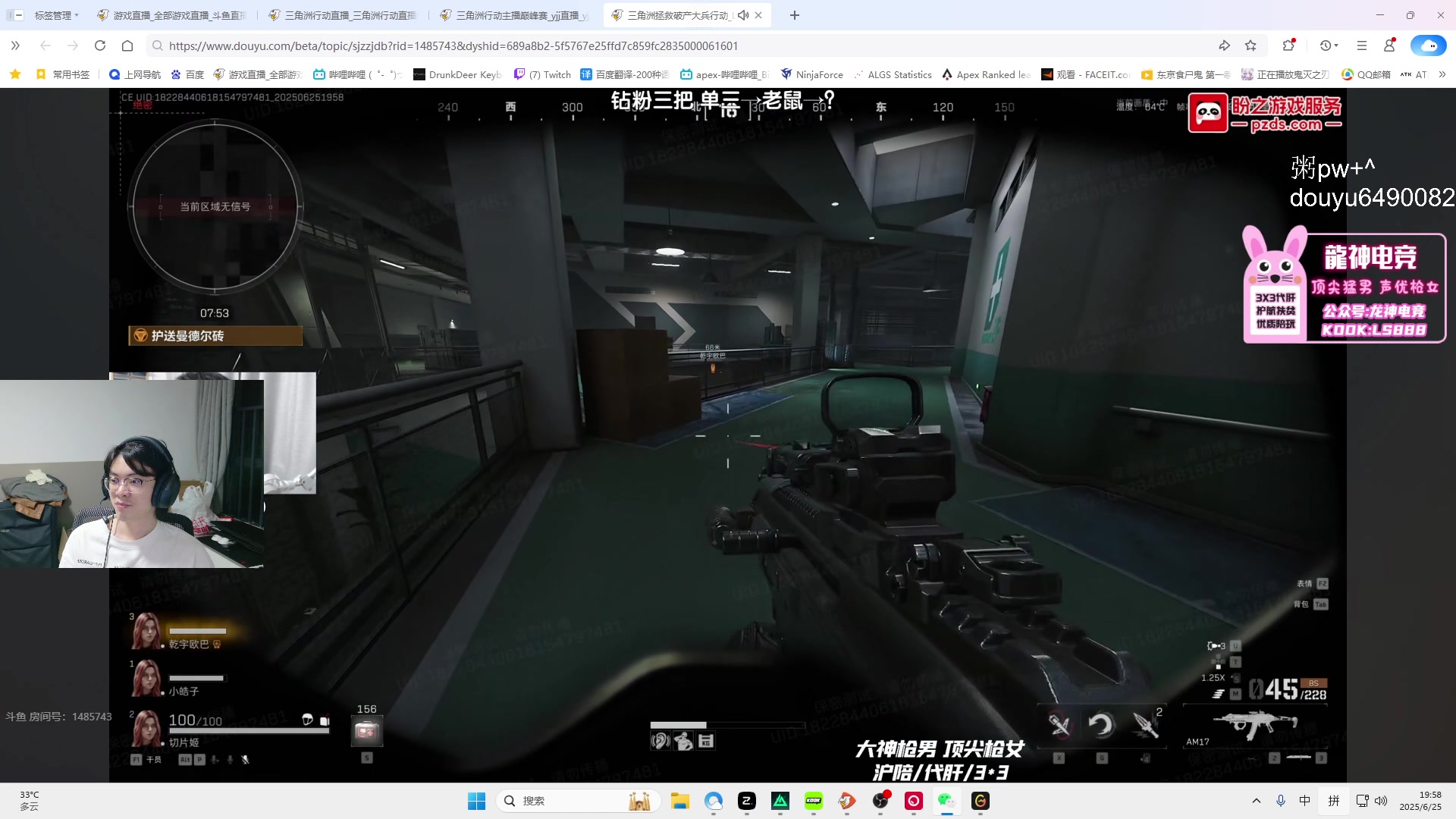Open the QQ邮箱 bookmark

(x=1366, y=74)
